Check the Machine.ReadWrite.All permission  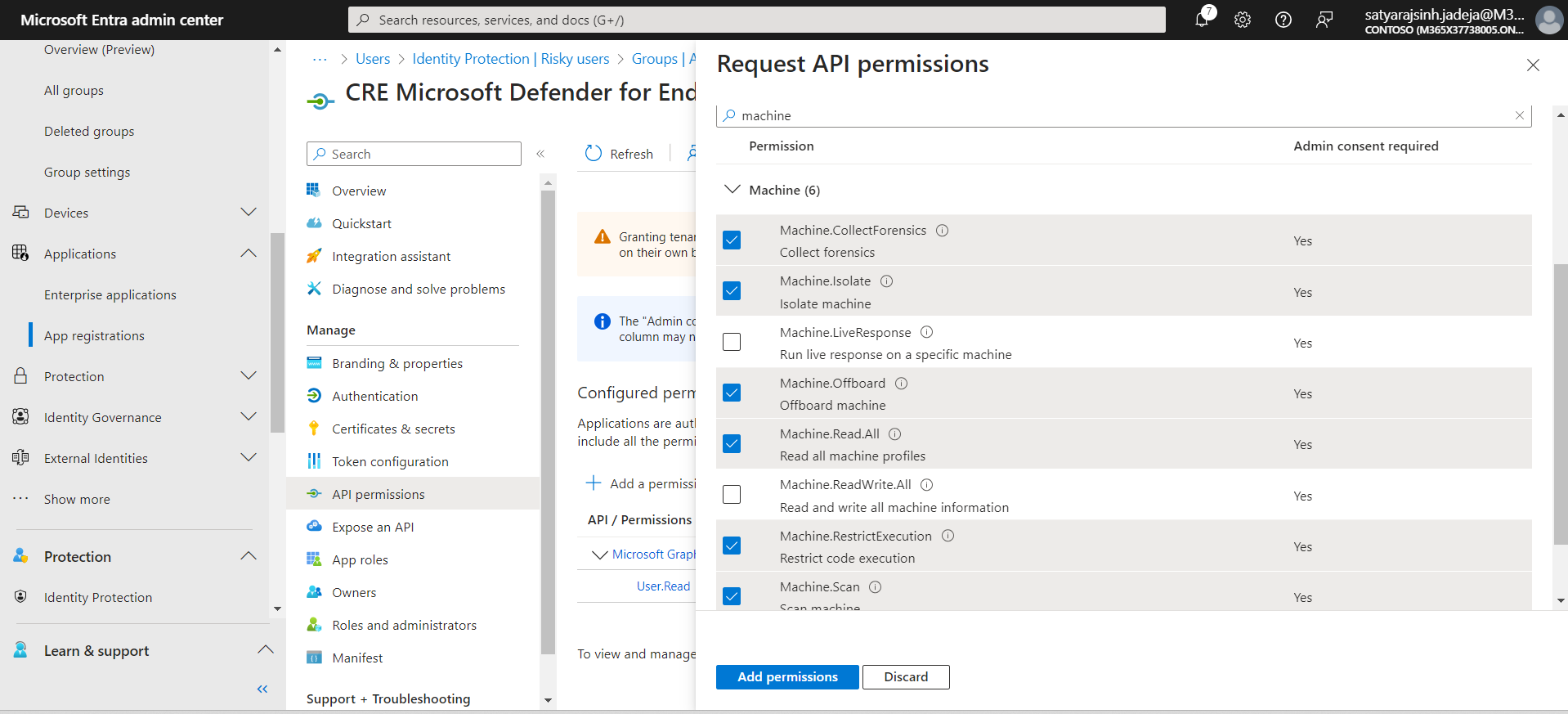click(732, 495)
